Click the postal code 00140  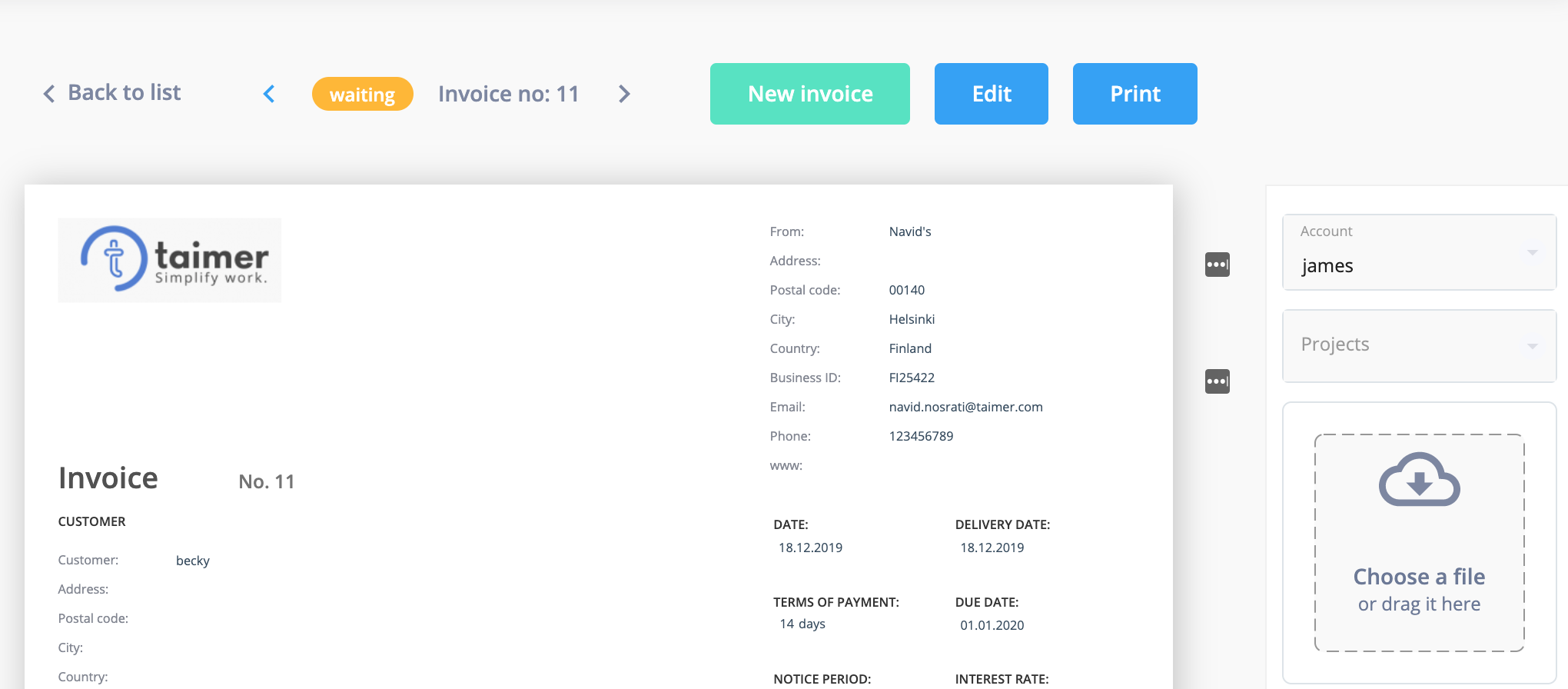(x=907, y=290)
